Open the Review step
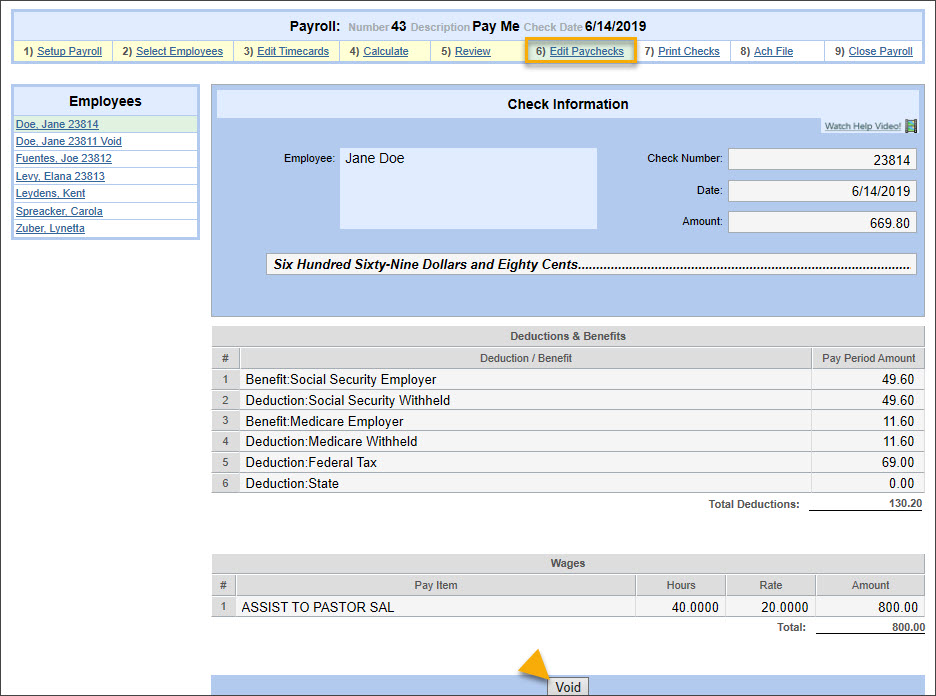Viewport: 936px width, 696px height. click(x=472, y=50)
